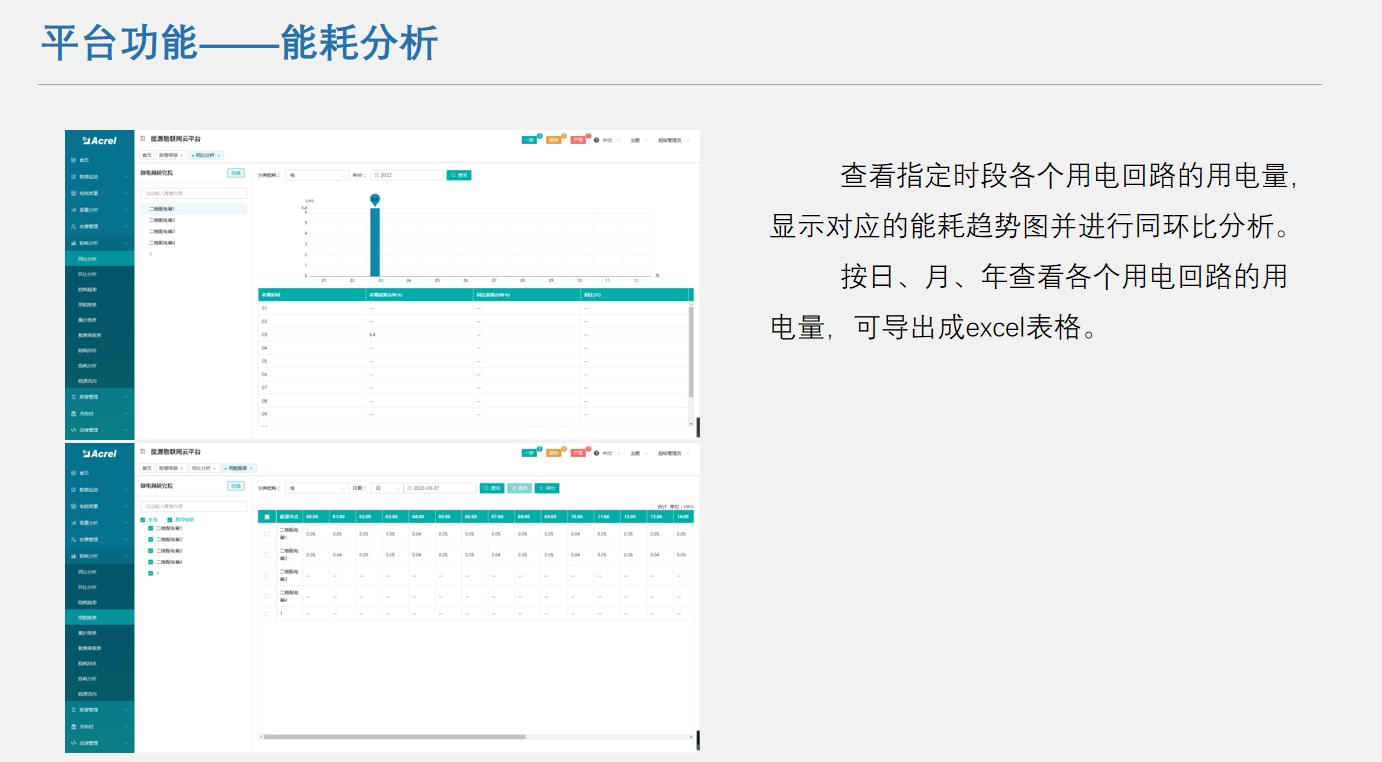Click the 导出 export button
Screen dimensions: 1382x762
[x=547, y=488]
